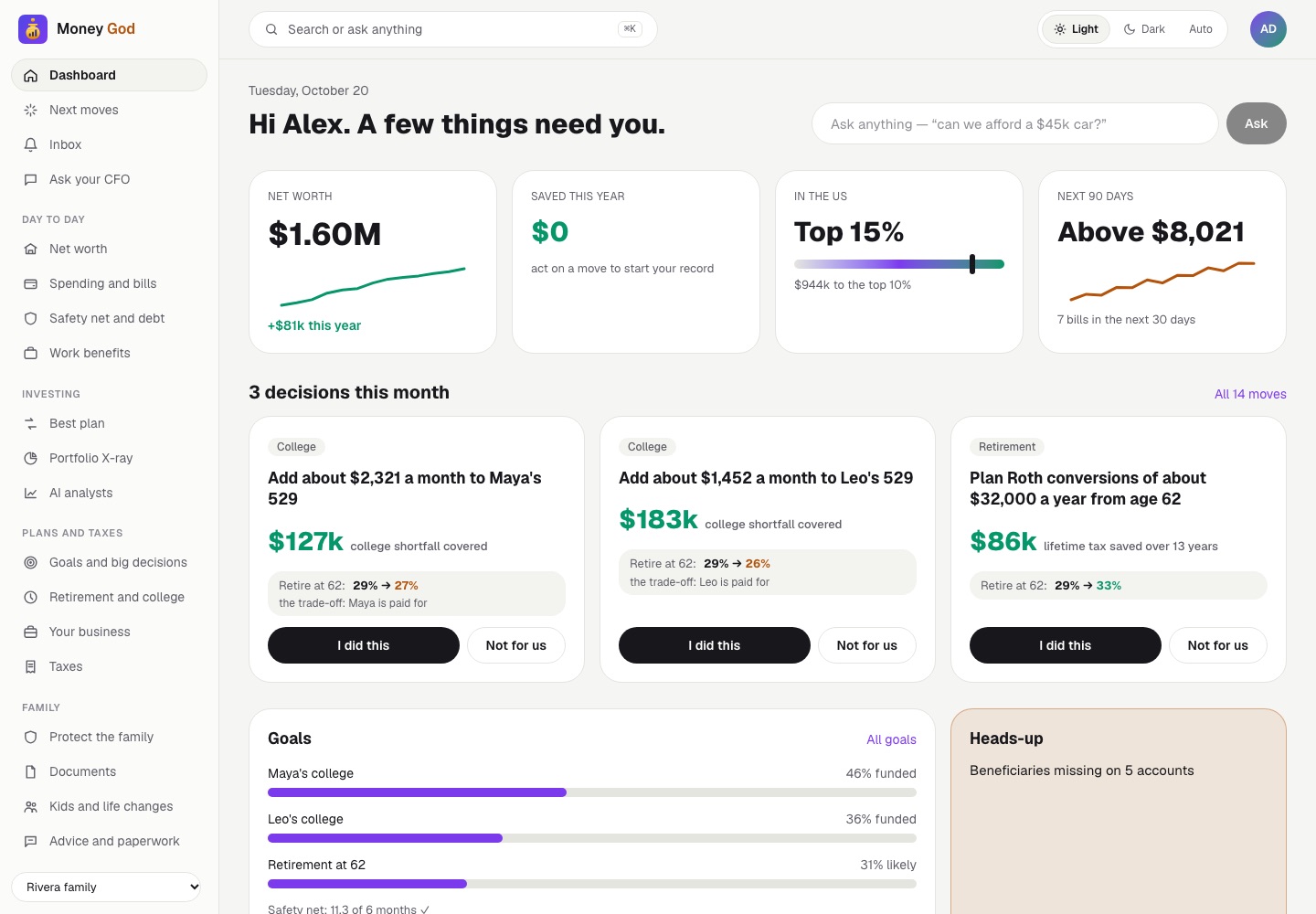Switch theme to Dark mode
1316x914 pixels.
pyautogui.click(x=1144, y=29)
